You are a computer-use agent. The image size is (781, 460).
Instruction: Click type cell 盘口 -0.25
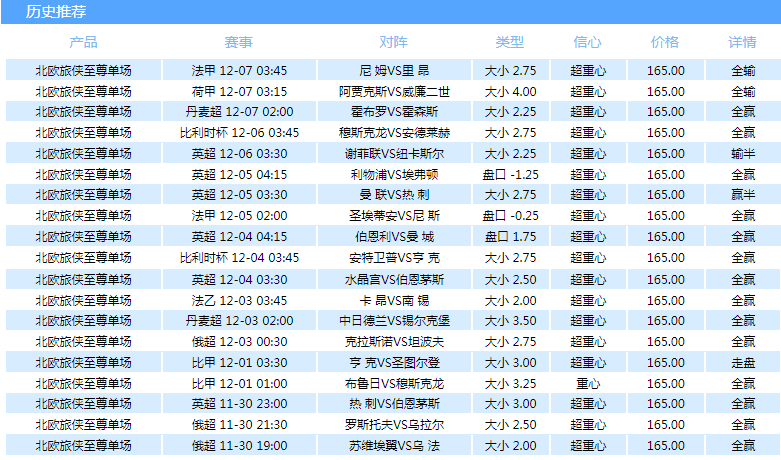click(511, 216)
